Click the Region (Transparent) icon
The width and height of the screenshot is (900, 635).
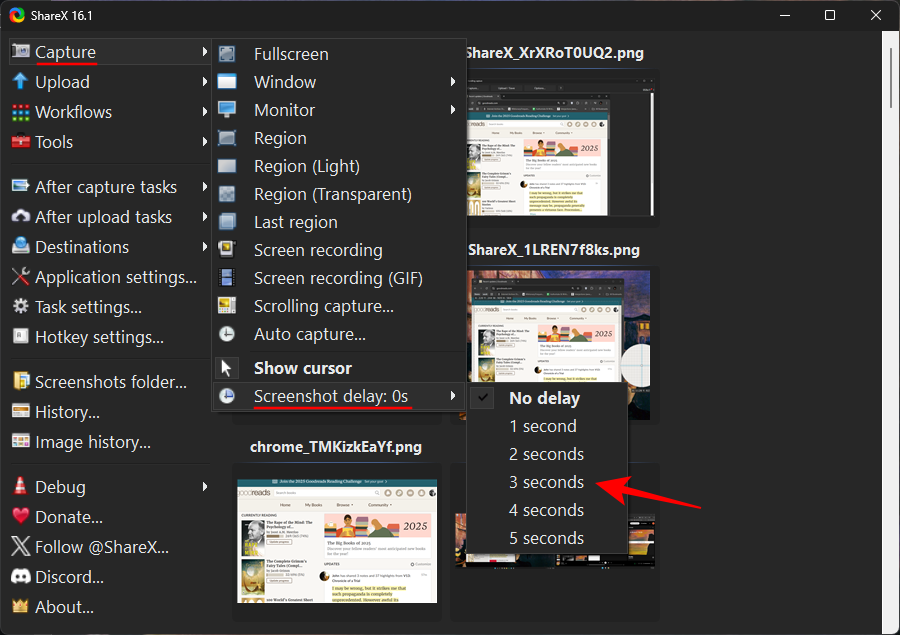228,194
